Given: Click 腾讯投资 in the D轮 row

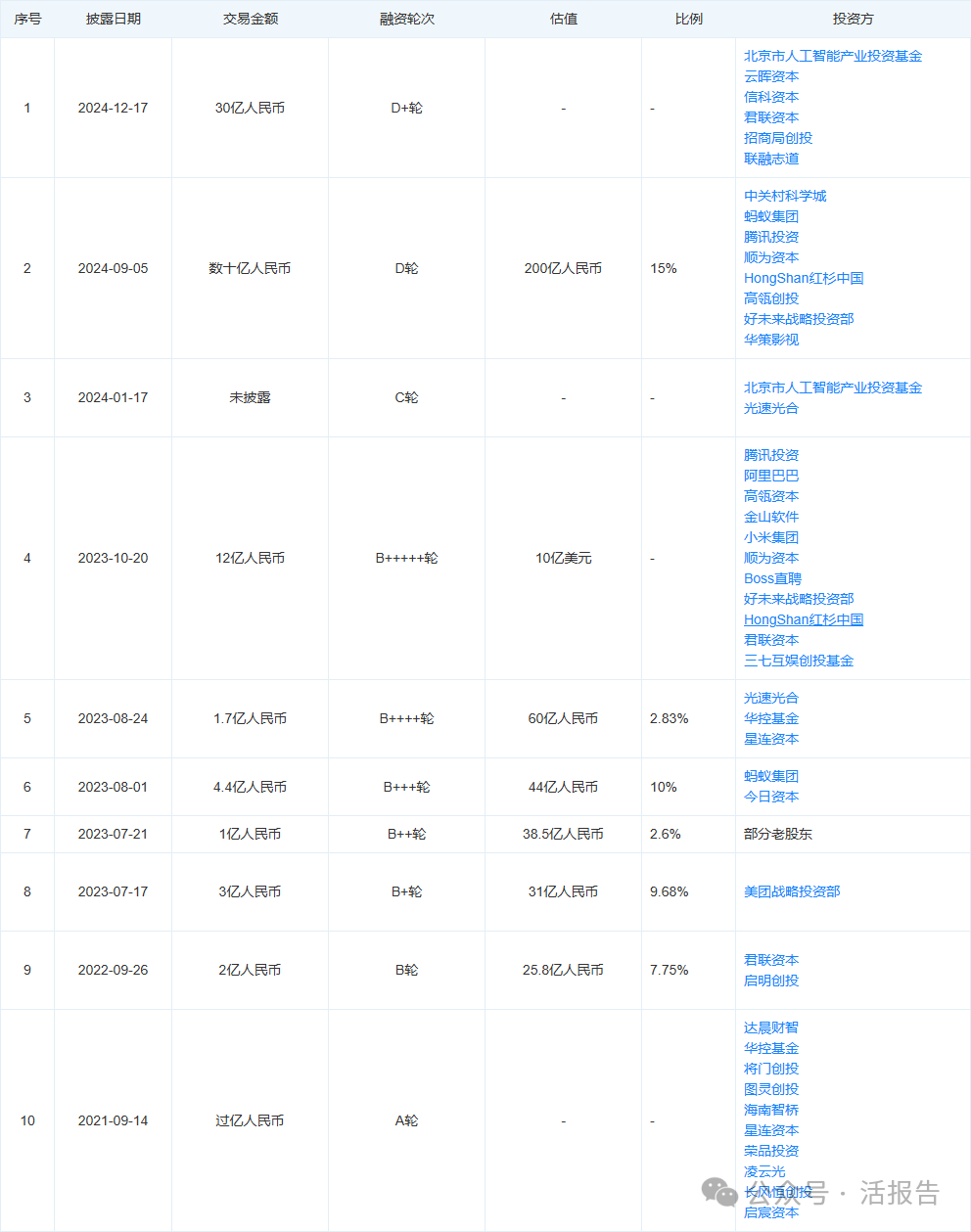Looking at the screenshot, I should 771,237.
